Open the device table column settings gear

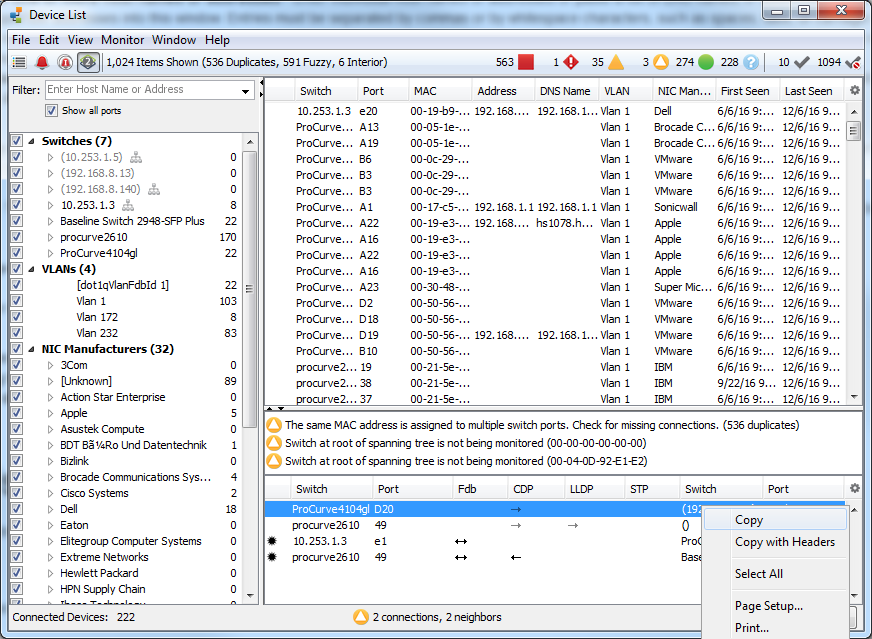click(855, 90)
